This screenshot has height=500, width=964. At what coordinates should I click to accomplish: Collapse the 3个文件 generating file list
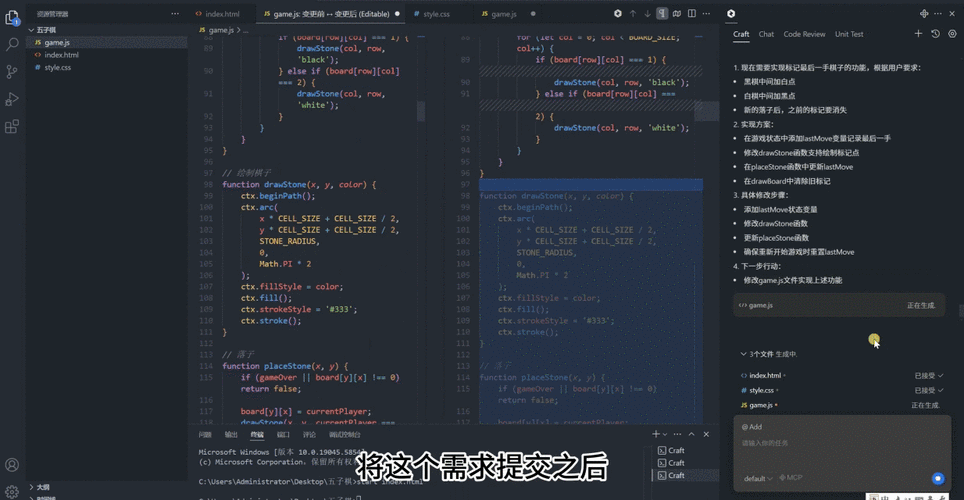(x=743, y=354)
